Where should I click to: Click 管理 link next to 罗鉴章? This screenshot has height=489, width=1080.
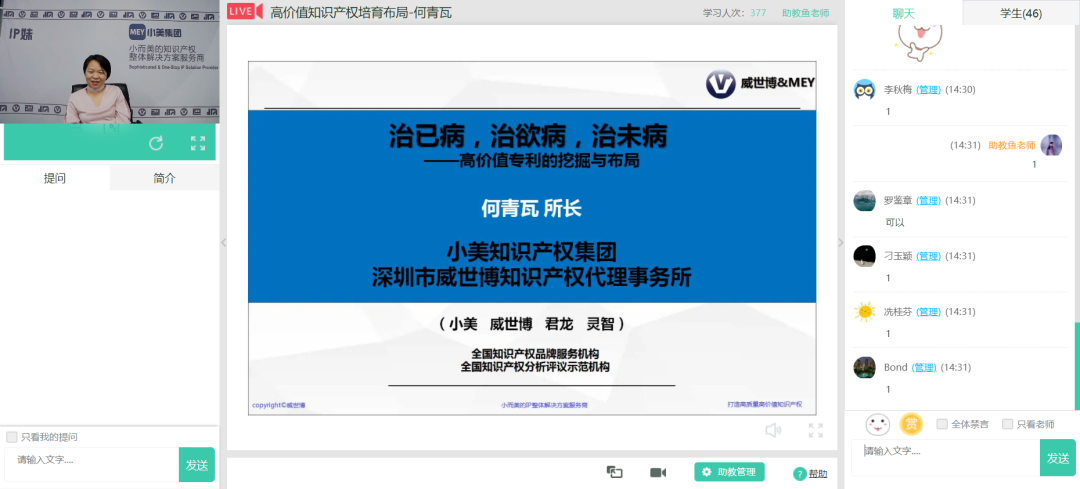tap(928, 200)
